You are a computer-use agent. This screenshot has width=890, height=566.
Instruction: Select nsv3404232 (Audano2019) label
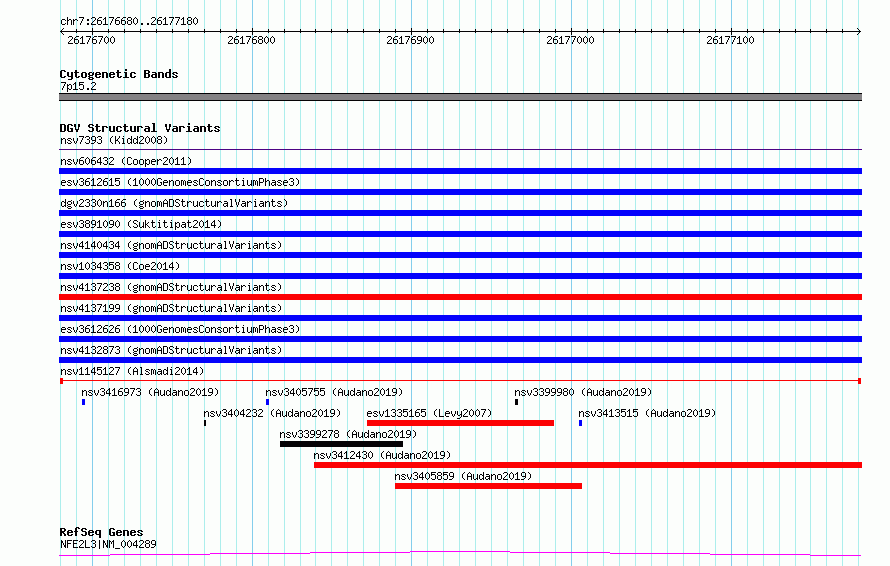[272, 413]
